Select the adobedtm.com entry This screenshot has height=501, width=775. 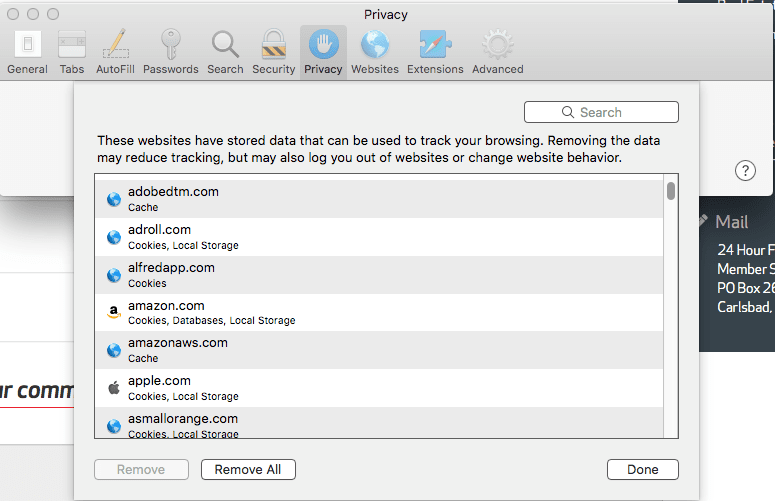tap(379, 199)
